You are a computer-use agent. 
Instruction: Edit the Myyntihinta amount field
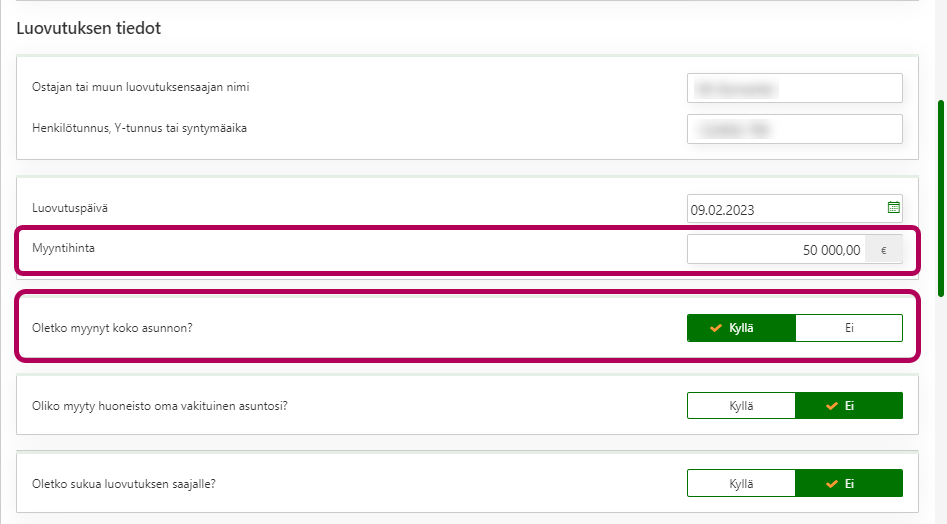click(x=776, y=250)
